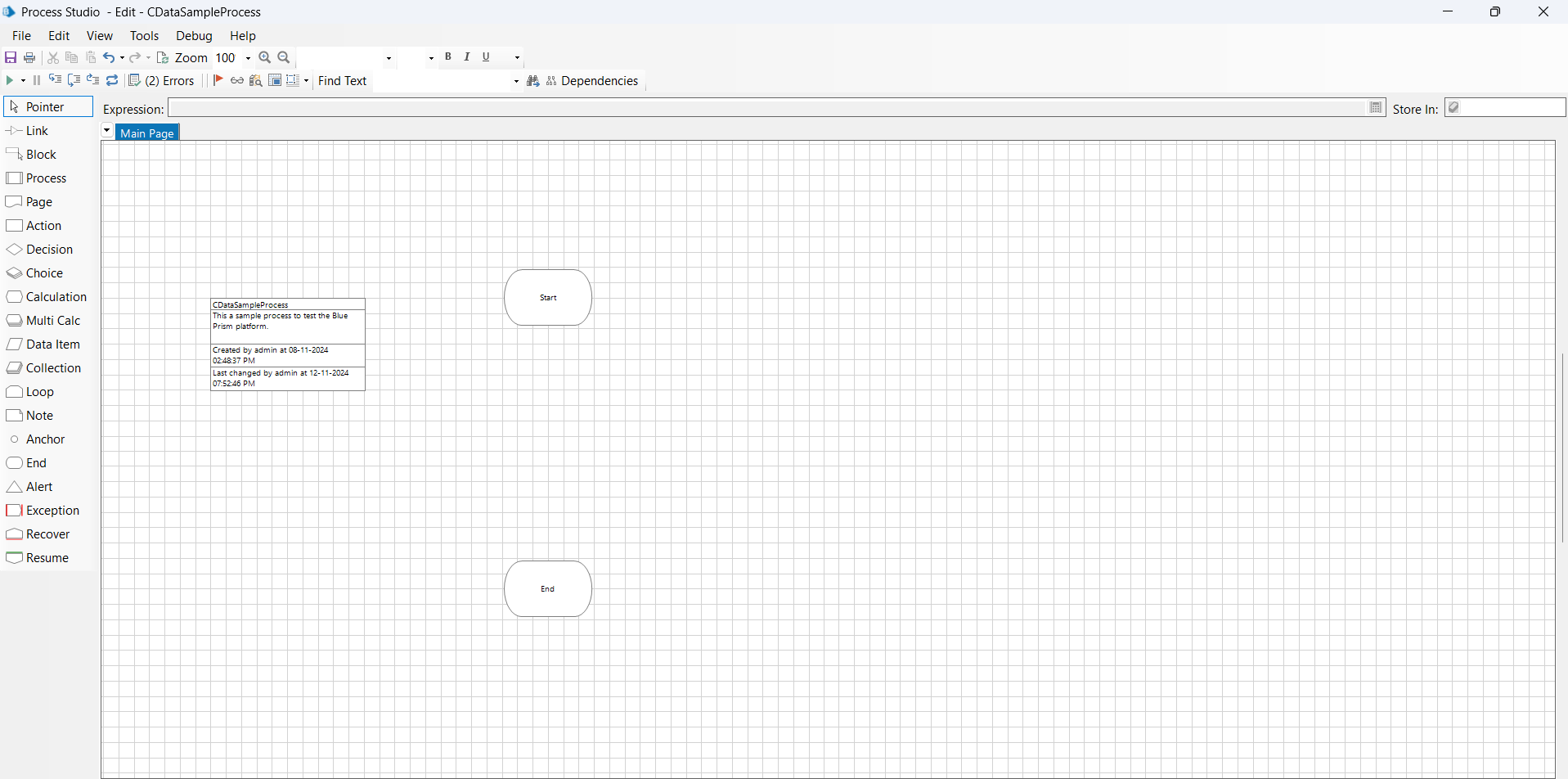Click the Zoom Out magnifier icon
The width and height of the screenshot is (1568, 779).
[284, 57]
